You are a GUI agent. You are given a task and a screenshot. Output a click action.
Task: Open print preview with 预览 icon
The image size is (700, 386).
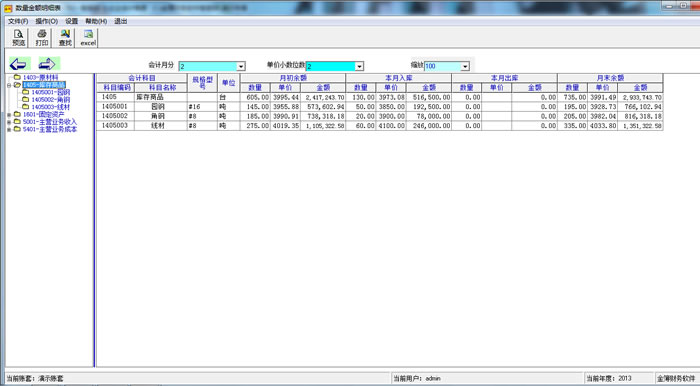[x=18, y=38]
